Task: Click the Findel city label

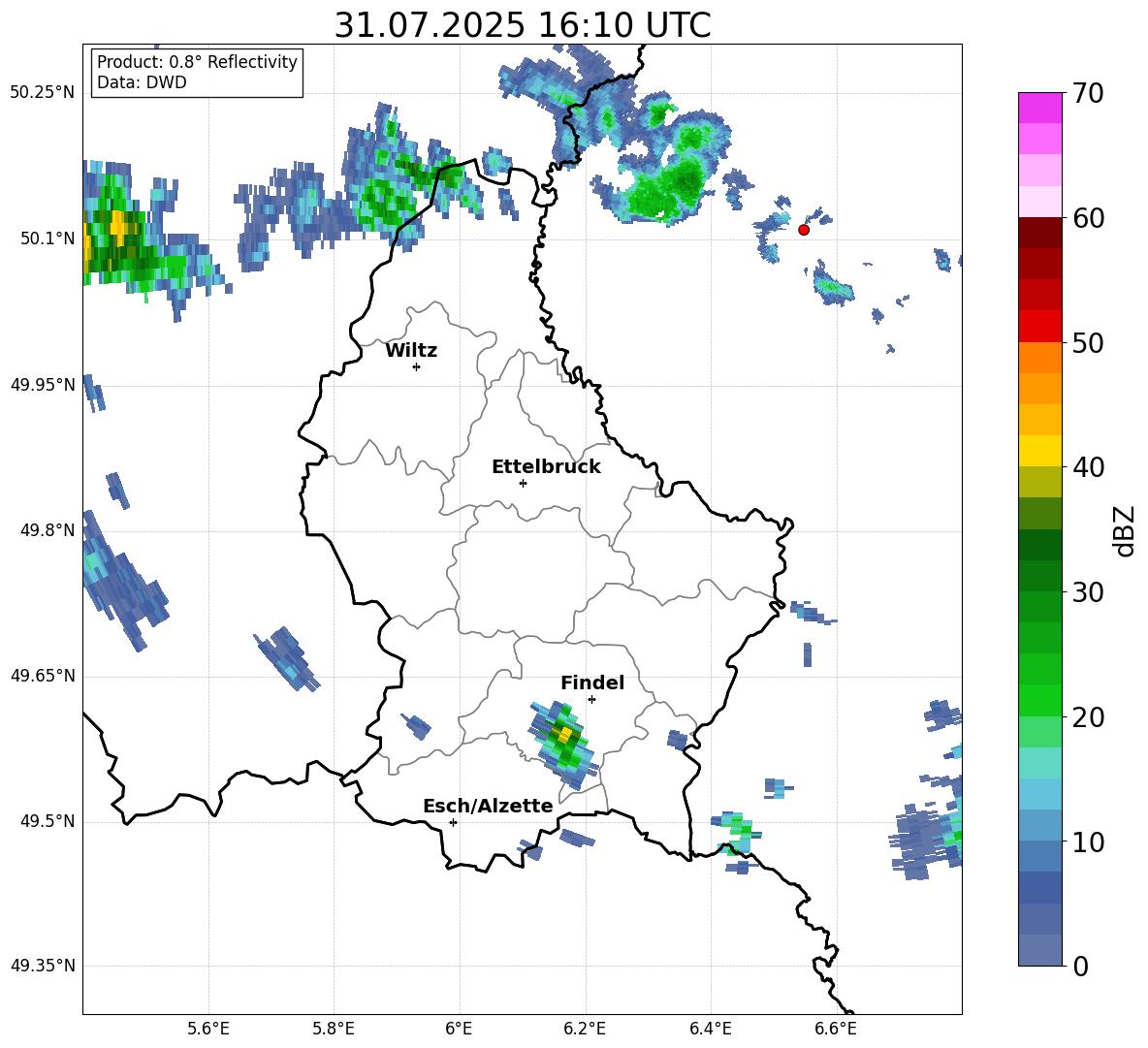Action: 592,683
